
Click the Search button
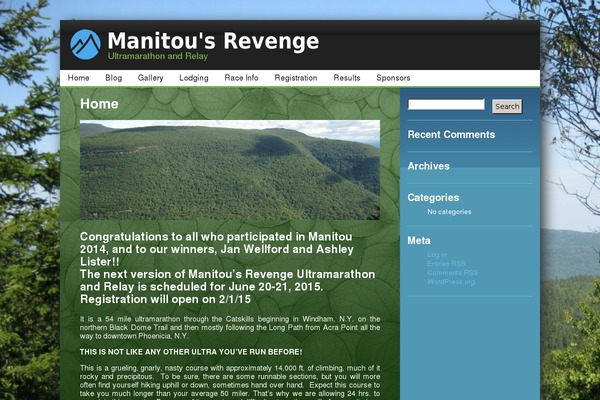(x=507, y=106)
